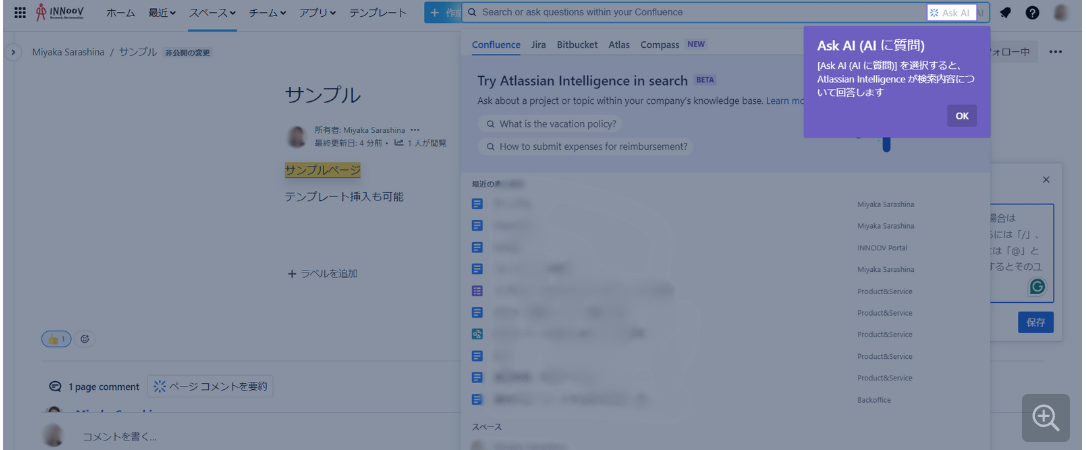Viewport: 1086px width, 450px height.
Task: Click ラベルを追加 add label
Action: 323,273
